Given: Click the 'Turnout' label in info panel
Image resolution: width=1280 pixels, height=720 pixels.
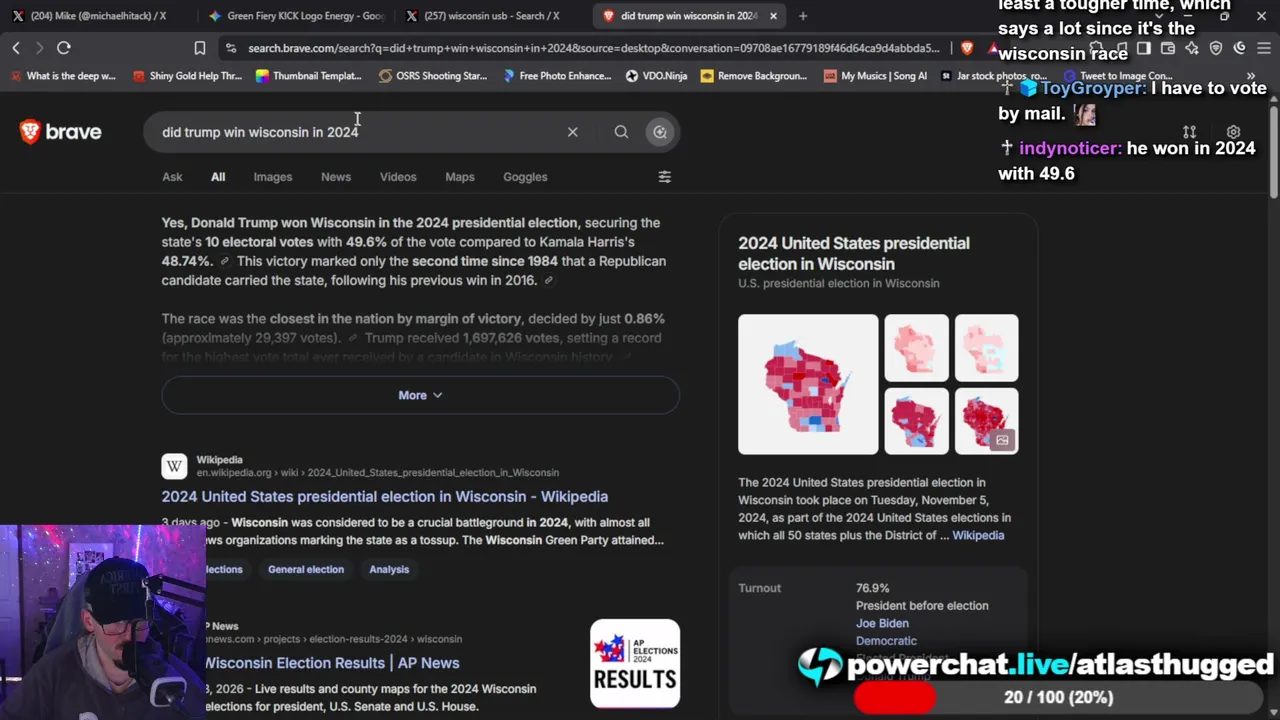Looking at the screenshot, I should tap(760, 588).
